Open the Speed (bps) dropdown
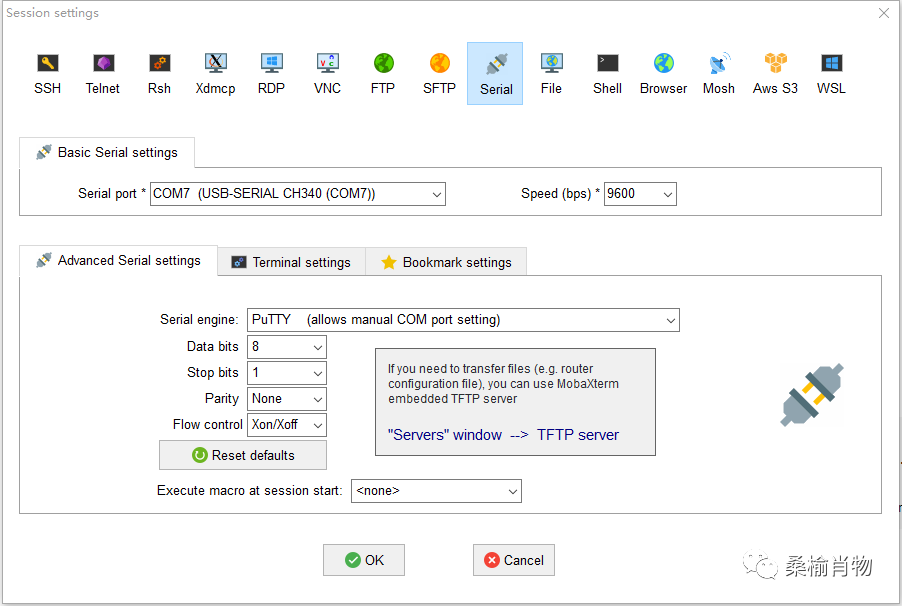The width and height of the screenshot is (902, 606). (x=640, y=194)
